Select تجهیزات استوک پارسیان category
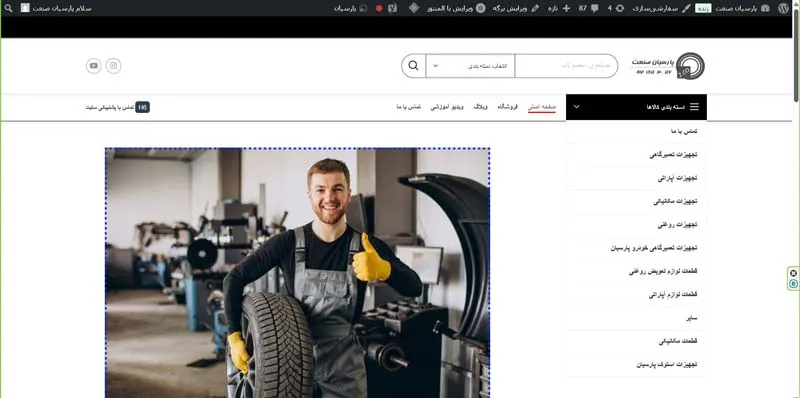The height and width of the screenshot is (398, 800). 666,365
